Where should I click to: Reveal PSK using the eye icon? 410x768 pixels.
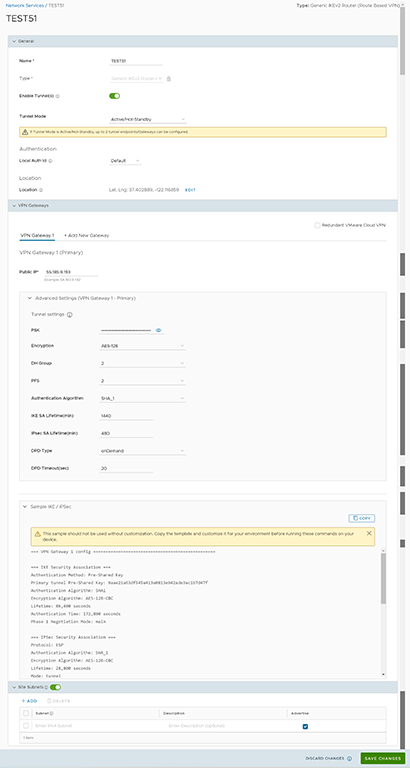[x=158, y=330]
